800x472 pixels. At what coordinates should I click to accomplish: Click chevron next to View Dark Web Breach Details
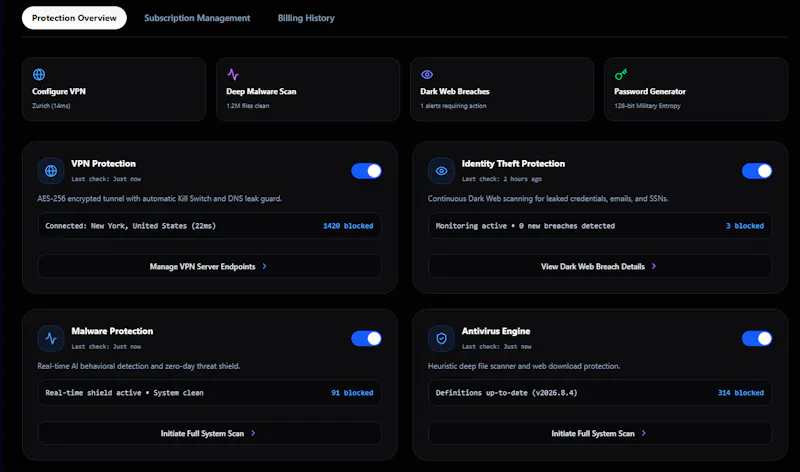pos(654,266)
